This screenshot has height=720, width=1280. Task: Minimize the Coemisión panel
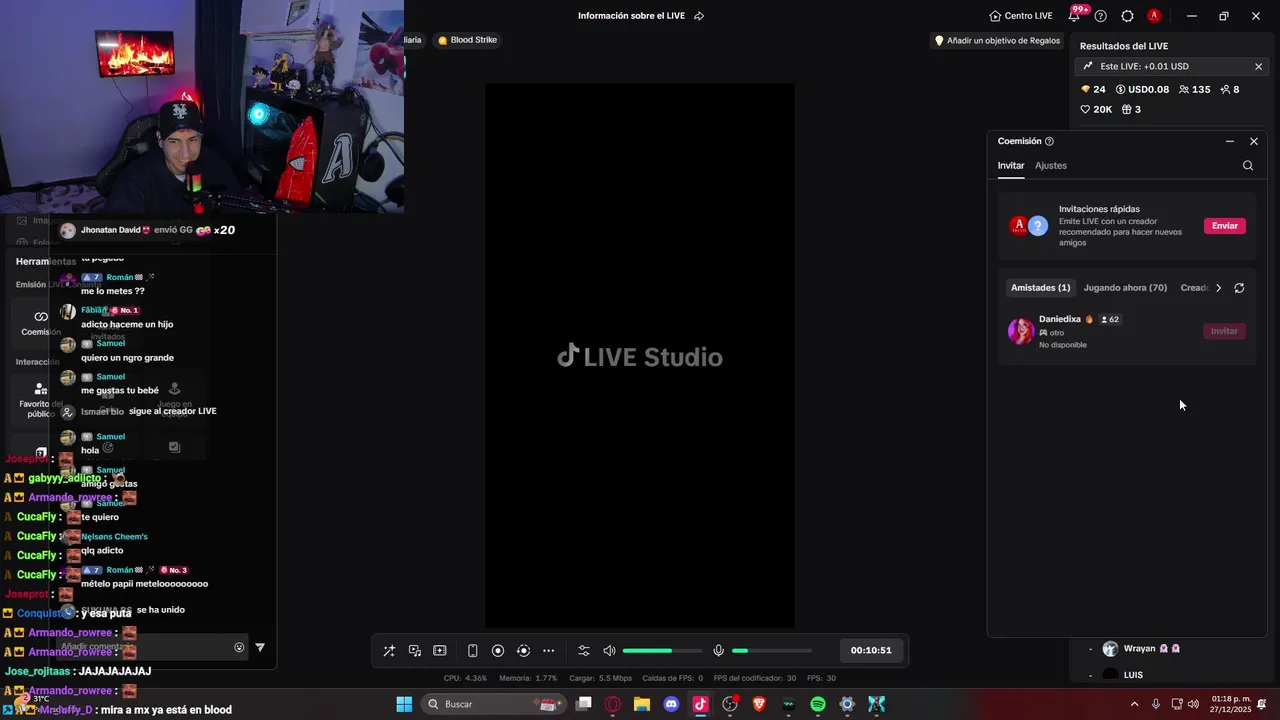[1230, 141]
